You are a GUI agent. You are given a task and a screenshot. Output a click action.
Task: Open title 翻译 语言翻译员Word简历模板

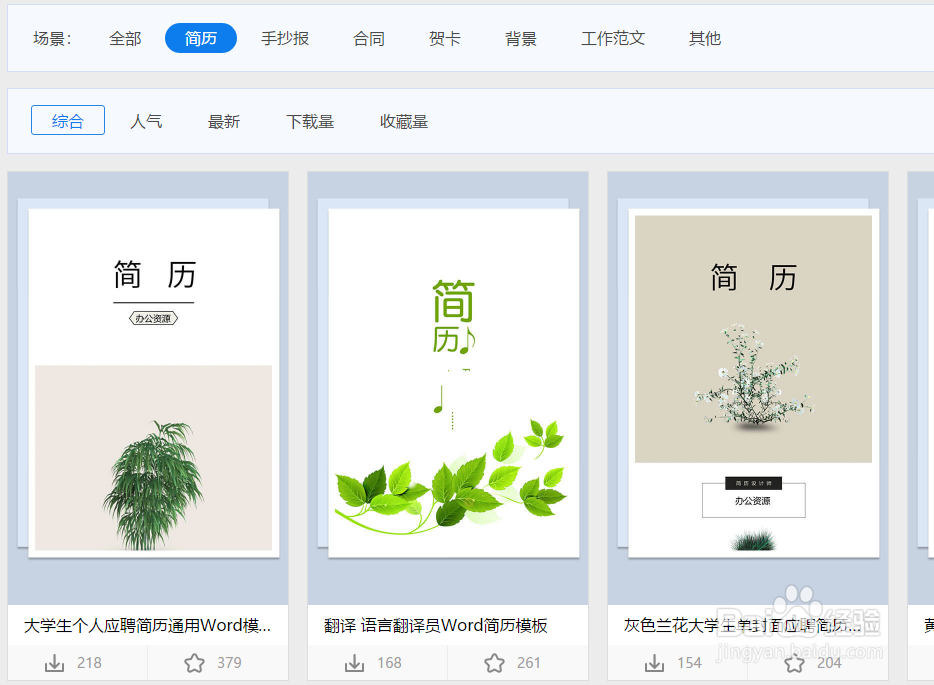(x=435, y=625)
